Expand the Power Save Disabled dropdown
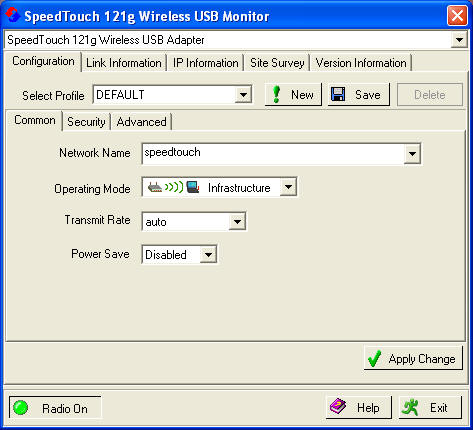Viewport: 473px width, 430px height. [x=208, y=255]
